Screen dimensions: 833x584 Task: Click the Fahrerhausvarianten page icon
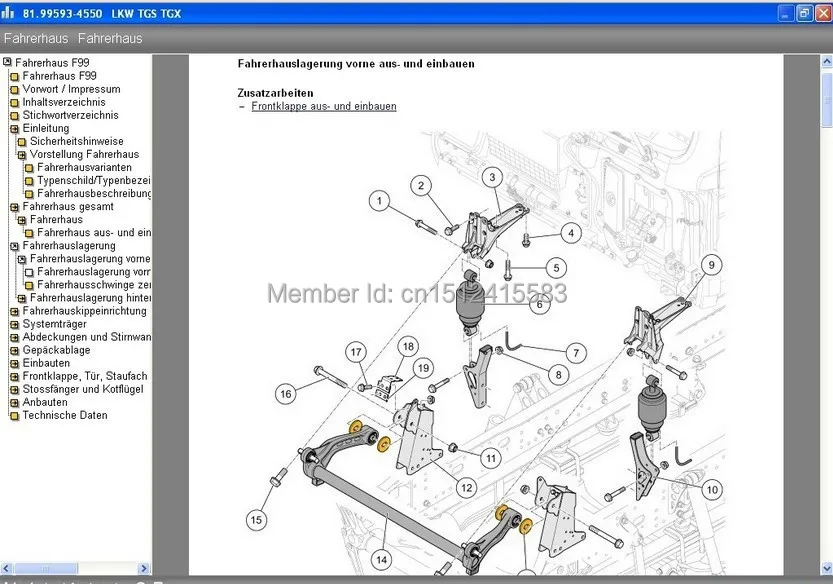[x=29, y=167]
